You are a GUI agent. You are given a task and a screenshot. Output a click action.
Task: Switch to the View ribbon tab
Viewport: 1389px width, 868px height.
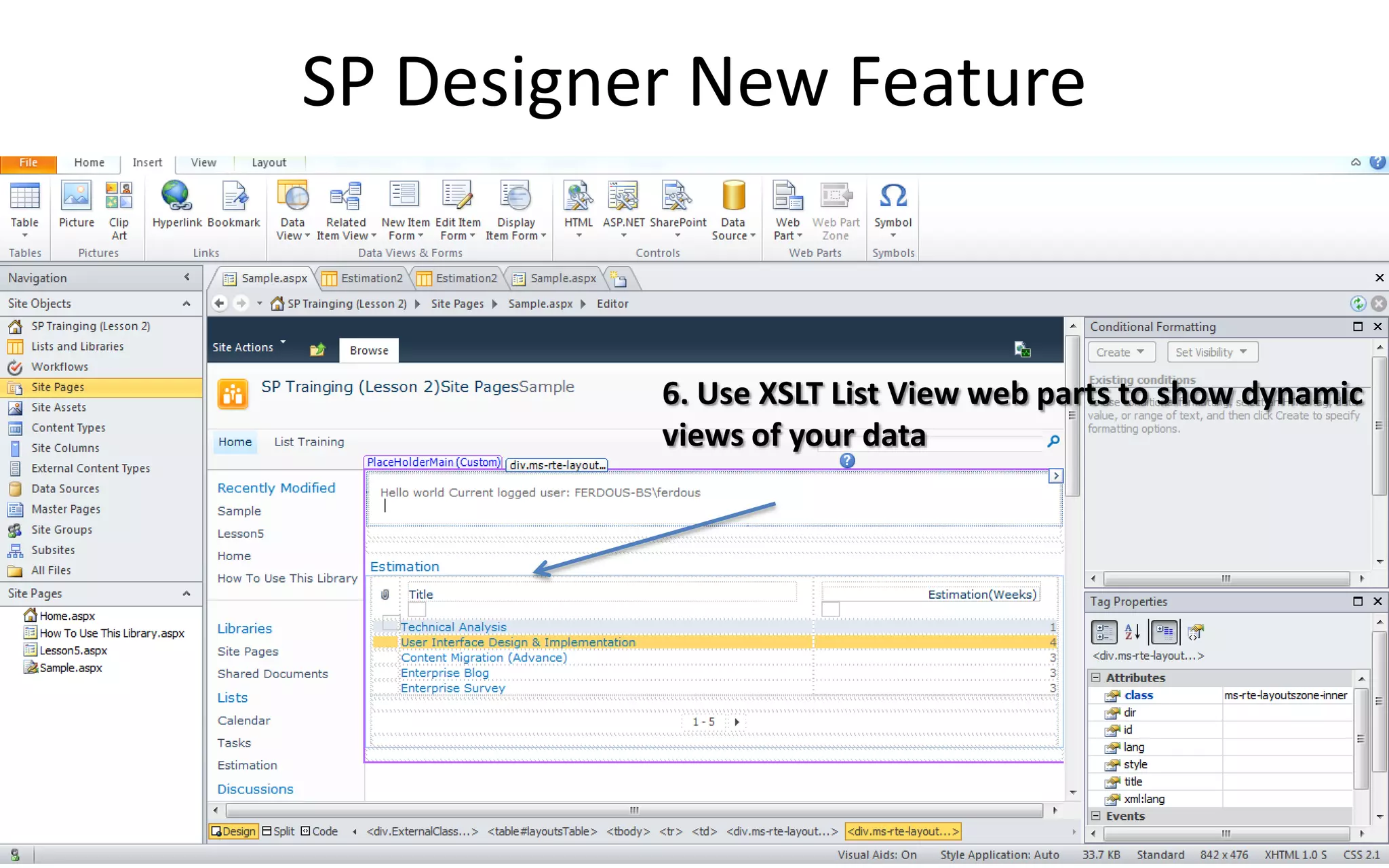coord(203,163)
